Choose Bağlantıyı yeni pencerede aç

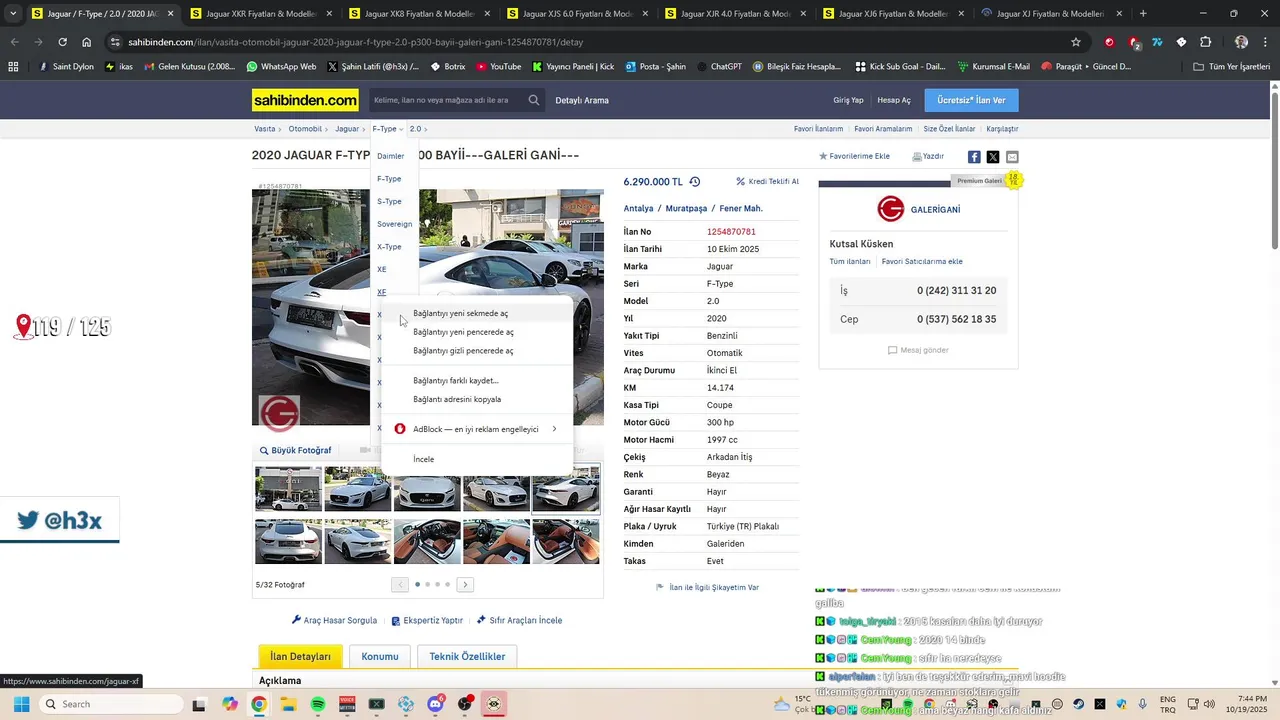click(477, 332)
